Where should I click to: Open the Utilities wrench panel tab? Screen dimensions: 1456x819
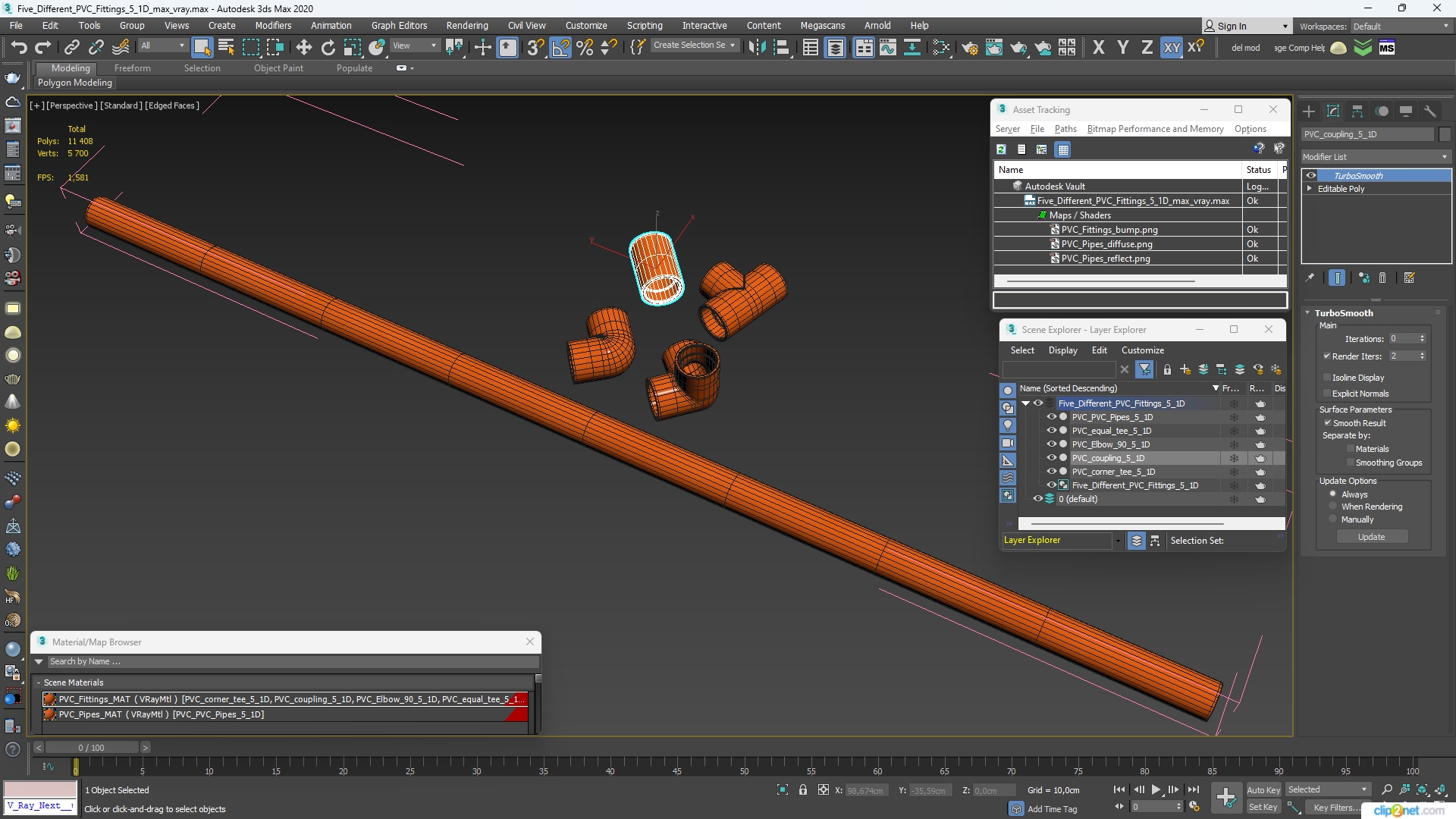click(x=1430, y=111)
